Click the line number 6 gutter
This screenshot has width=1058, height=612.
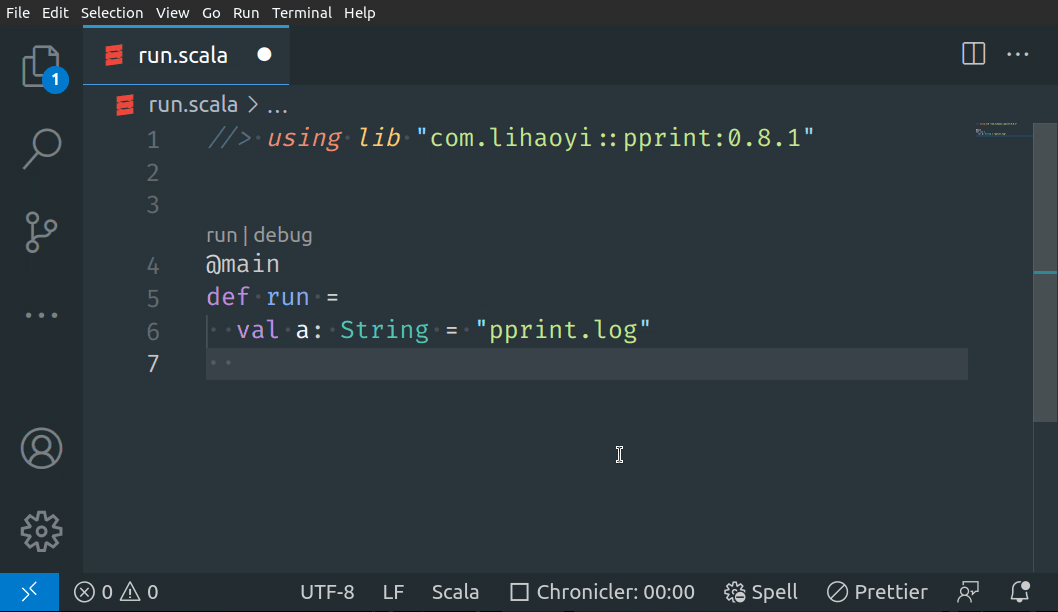(153, 331)
